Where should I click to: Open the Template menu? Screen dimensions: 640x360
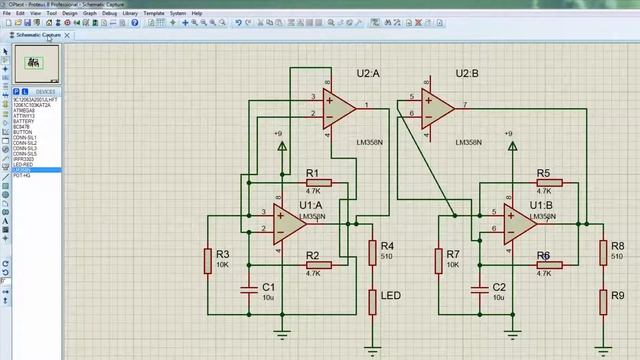tap(154, 13)
